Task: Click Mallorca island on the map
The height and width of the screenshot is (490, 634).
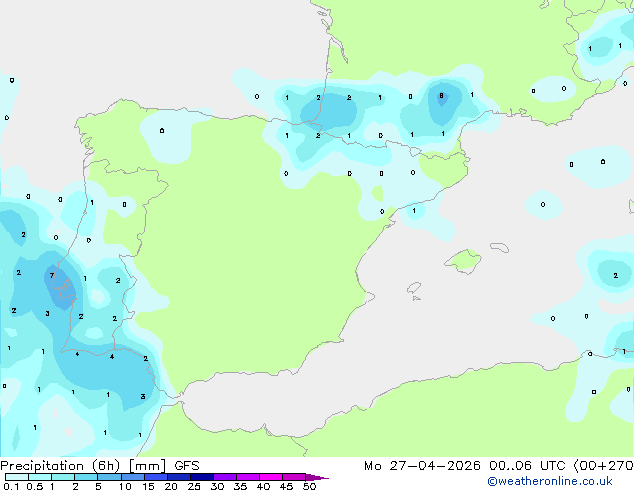Action: click(x=463, y=261)
